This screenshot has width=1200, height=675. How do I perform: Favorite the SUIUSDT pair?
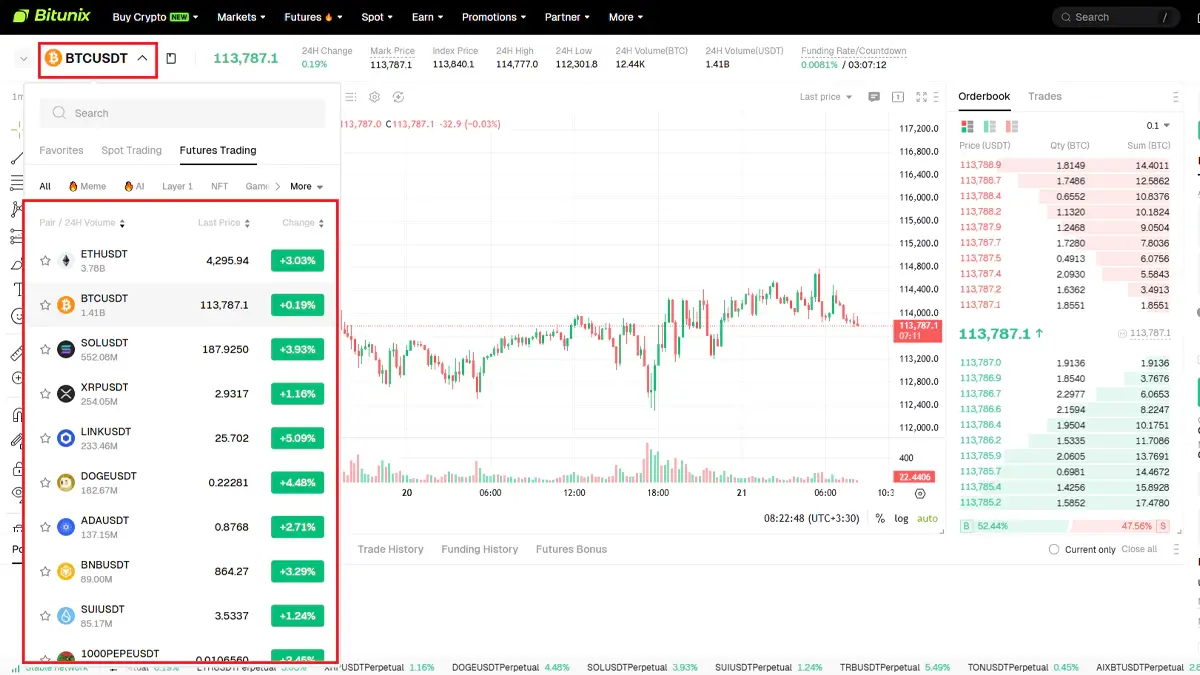click(x=45, y=616)
